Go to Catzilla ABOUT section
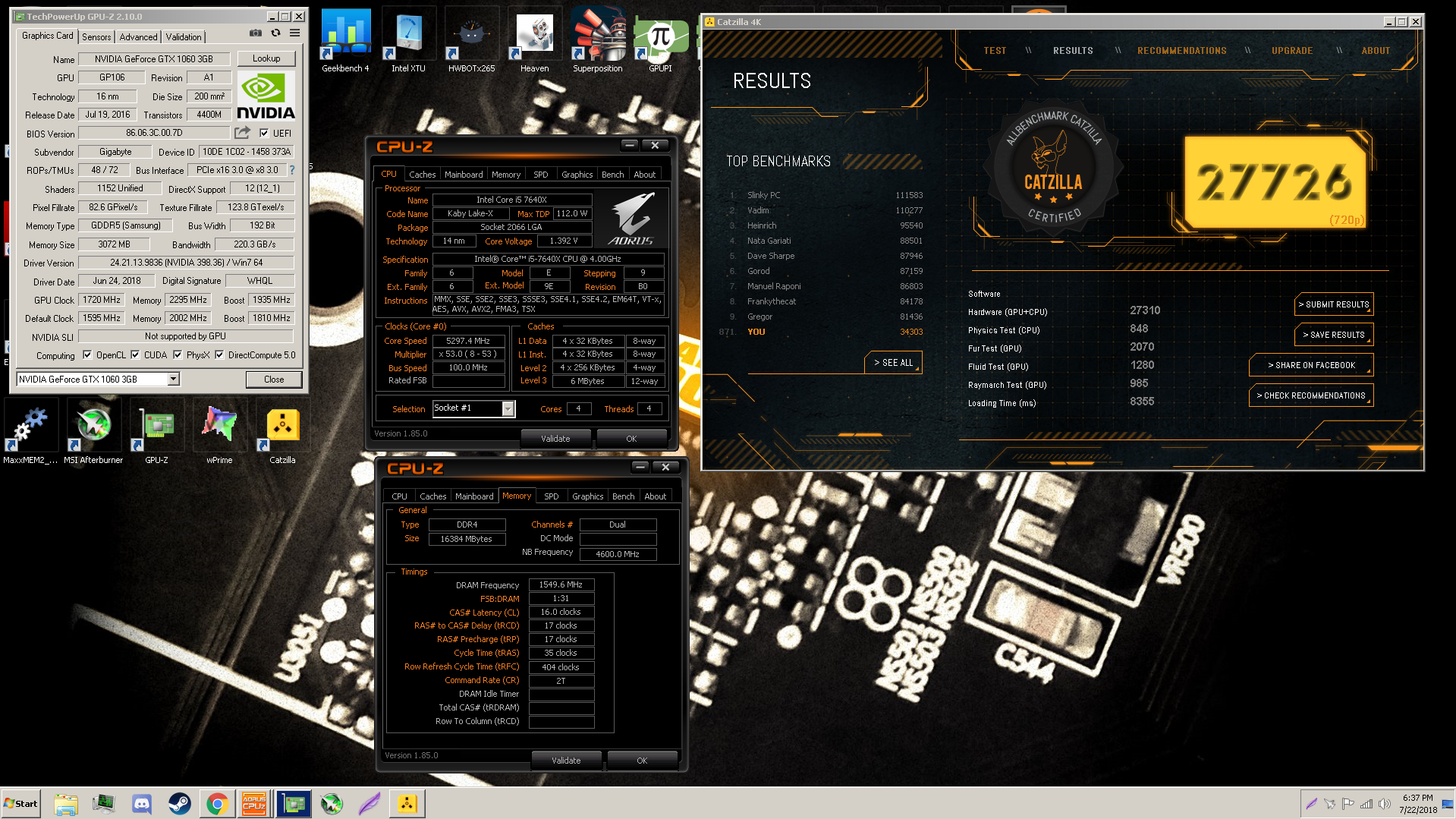 click(1376, 51)
